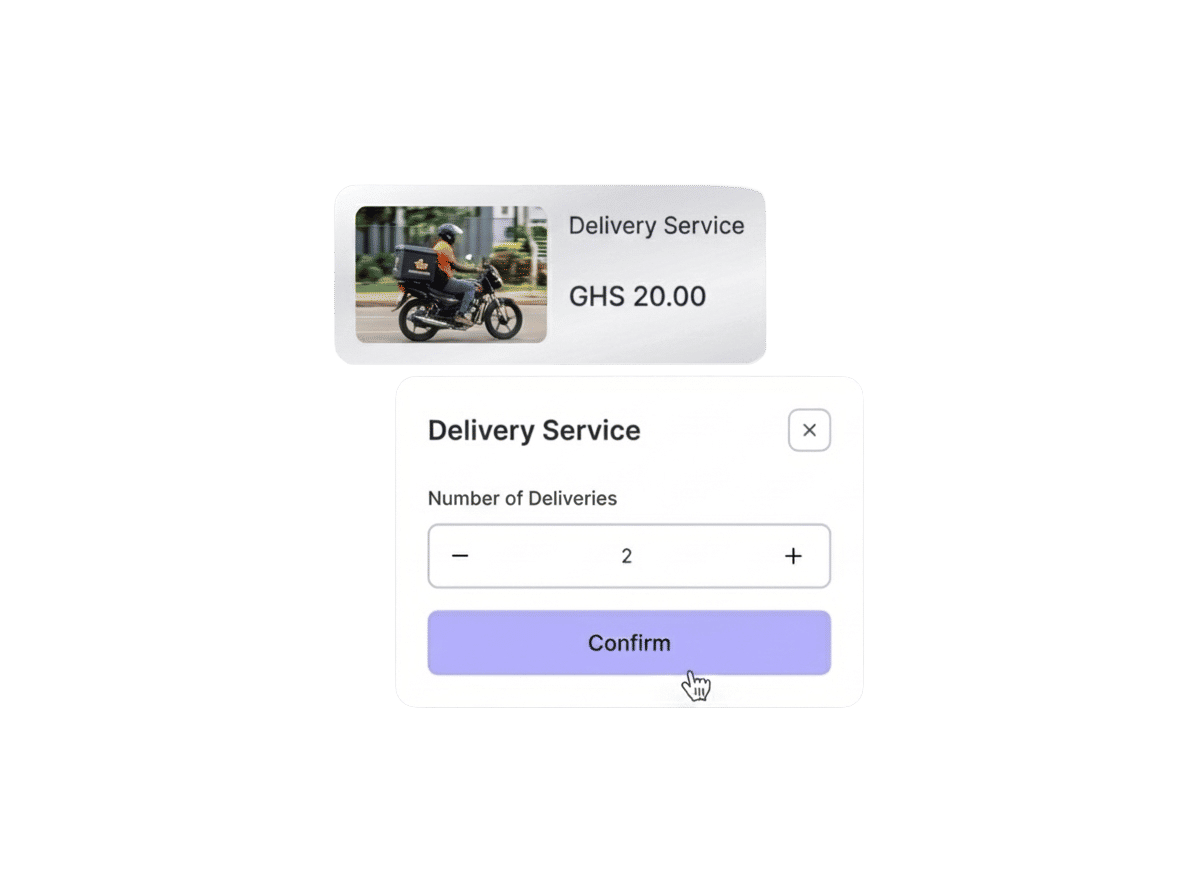Decrease deliveries using the minus icon
The image size is (1200, 896).
[x=460, y=556]
